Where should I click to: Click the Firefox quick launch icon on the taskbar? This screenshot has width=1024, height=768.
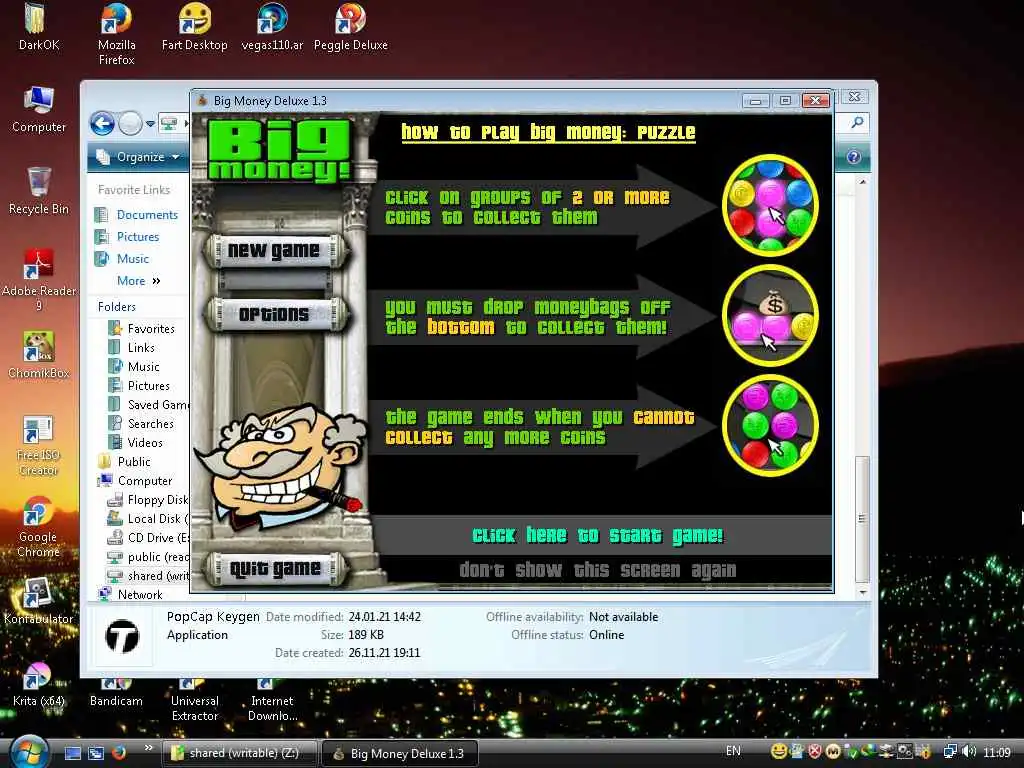(119, 752)
